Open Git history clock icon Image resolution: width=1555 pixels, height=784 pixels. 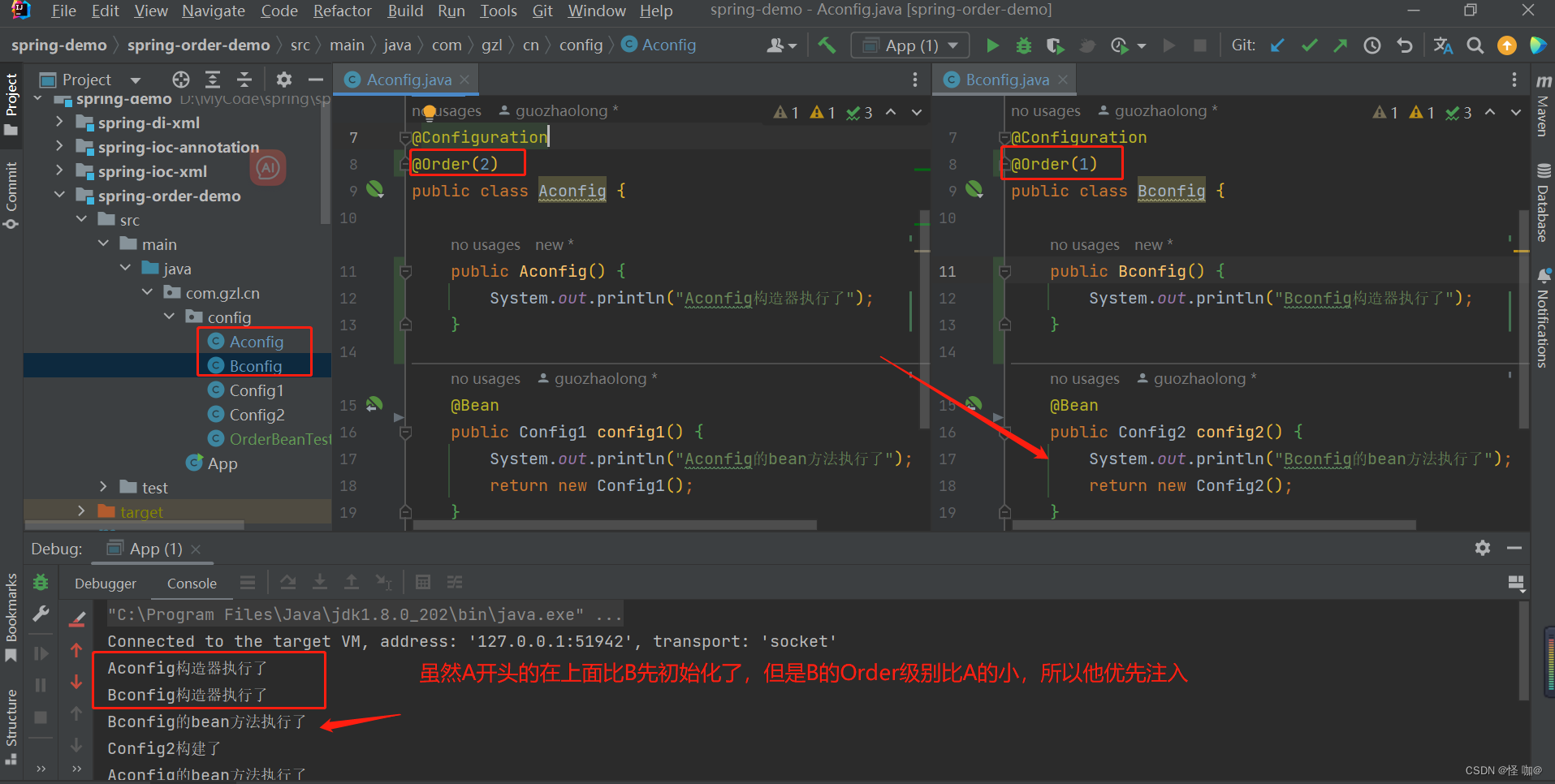1372,45
